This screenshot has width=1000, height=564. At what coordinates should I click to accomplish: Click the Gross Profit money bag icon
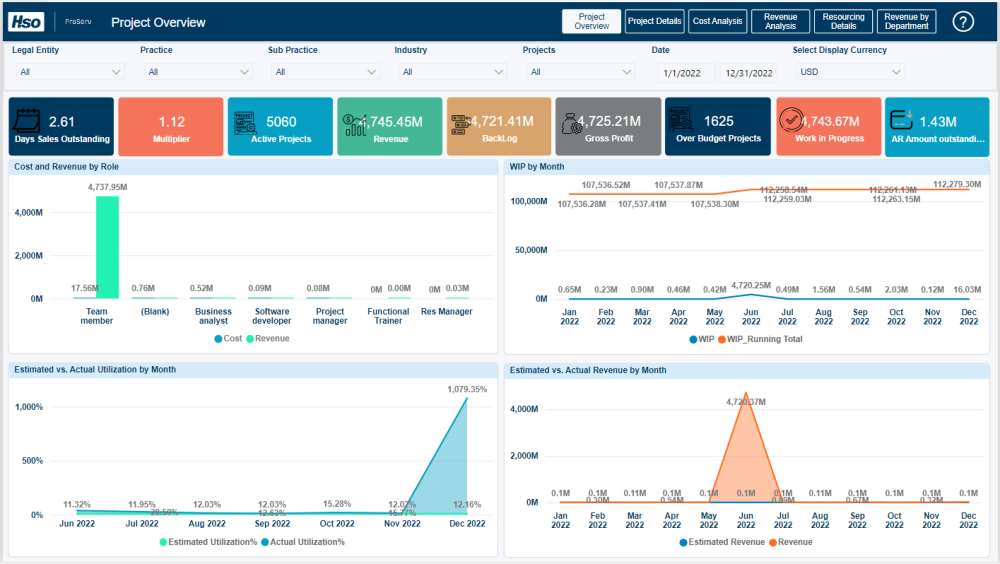[x=570, y=122]
